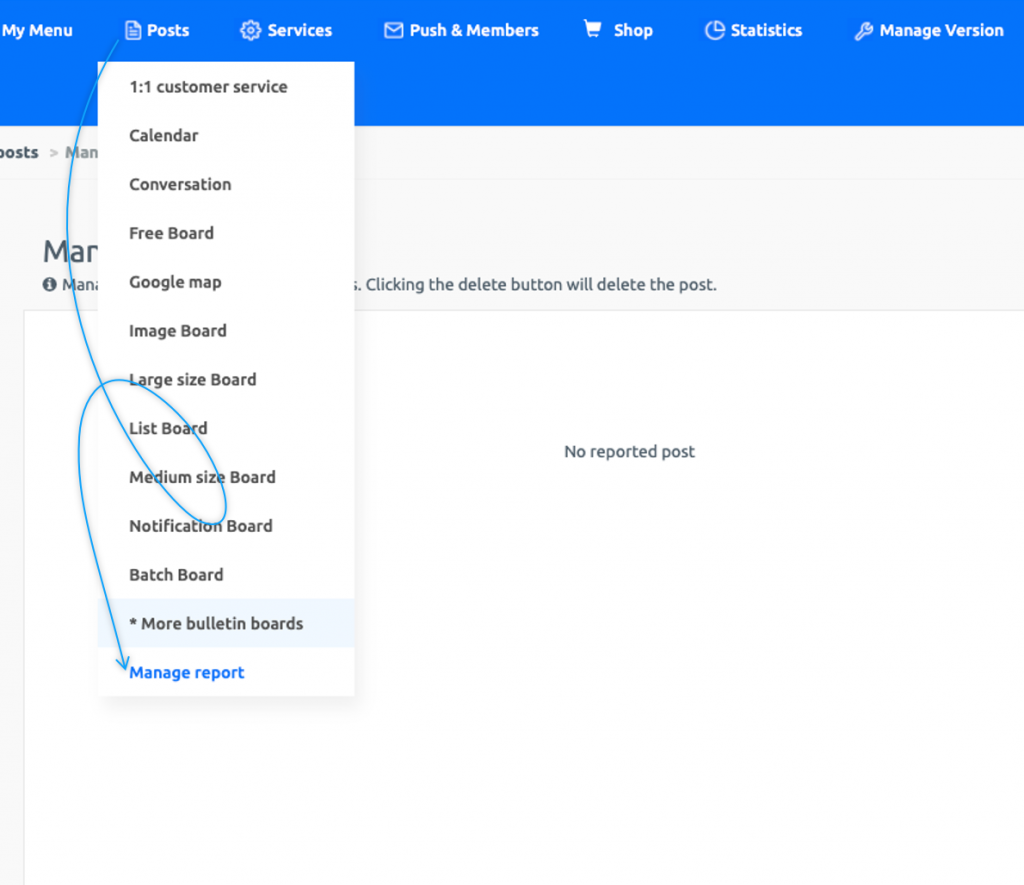The width and height of the screenshot is (1024, 885).
Task: Open the 1:1 customer service board
Action: 208,87
